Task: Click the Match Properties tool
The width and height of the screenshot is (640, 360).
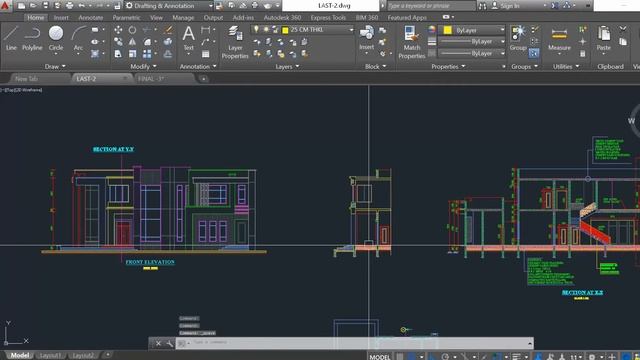Action: [x=411, y=42]
